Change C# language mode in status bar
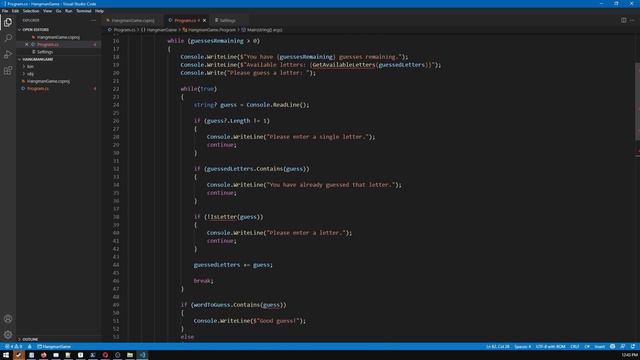 pyautogui.click(x=587, y=347)
